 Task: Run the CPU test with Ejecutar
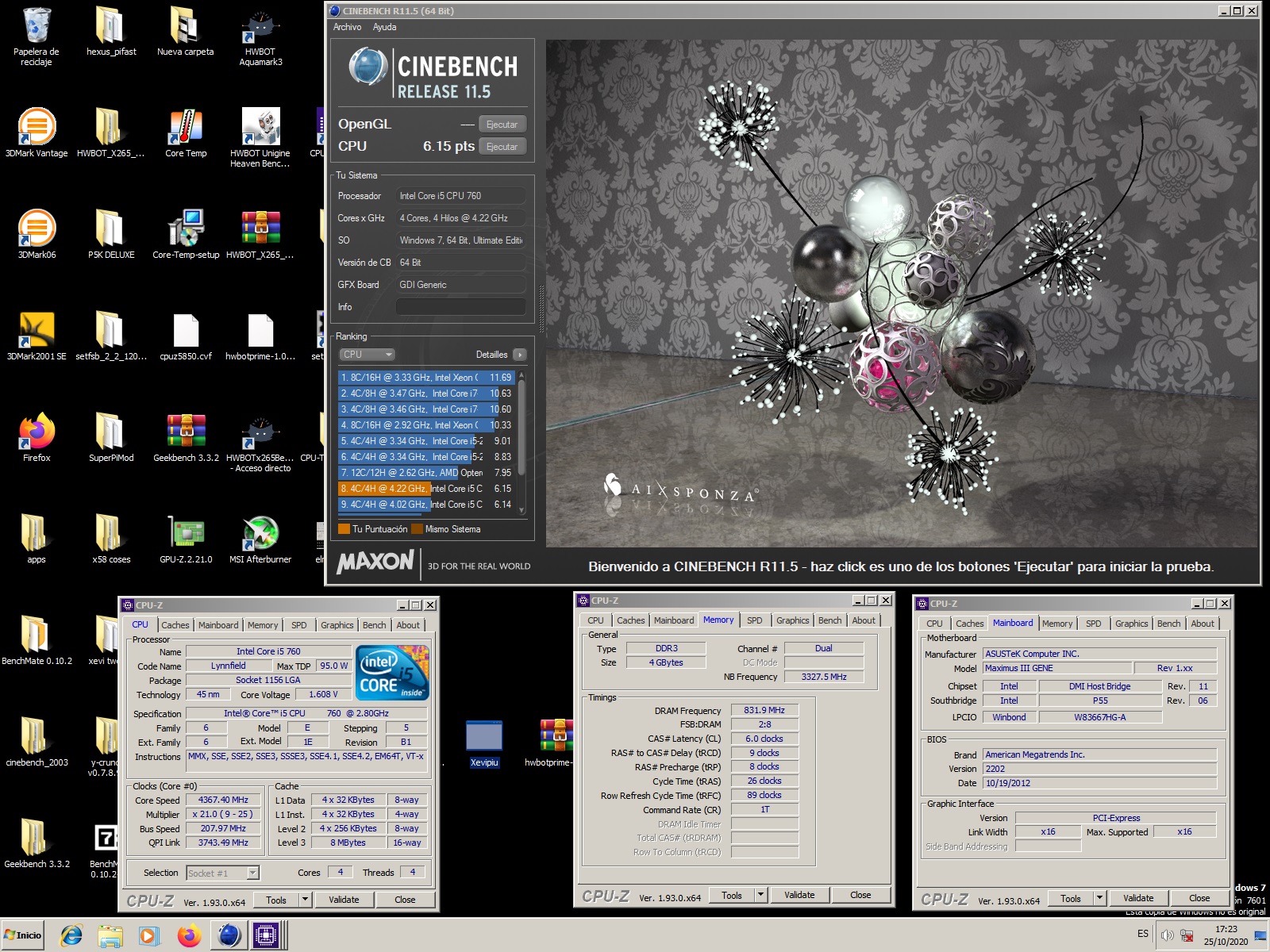point(502,147)
